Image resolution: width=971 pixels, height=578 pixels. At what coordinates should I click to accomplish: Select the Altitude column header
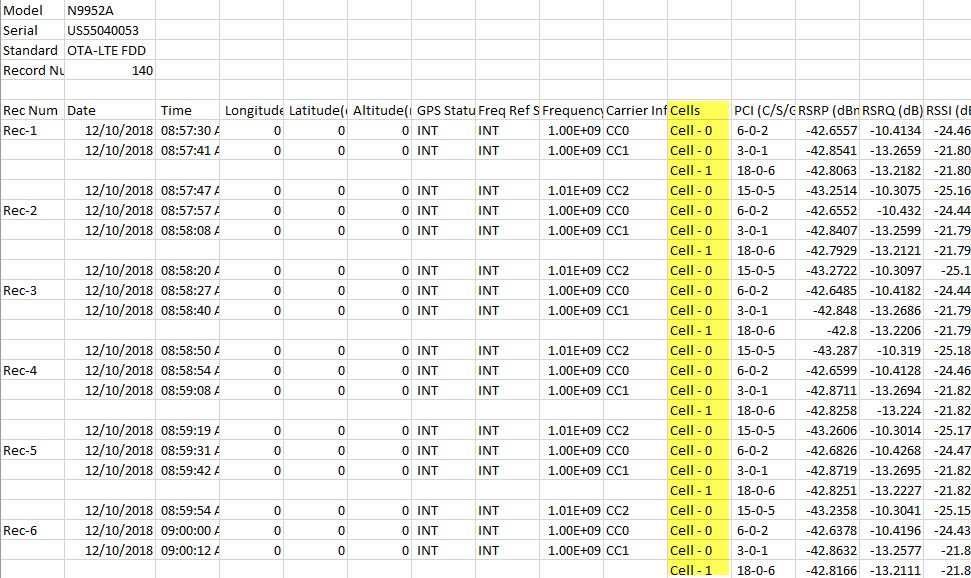click(x=380, y=110)
